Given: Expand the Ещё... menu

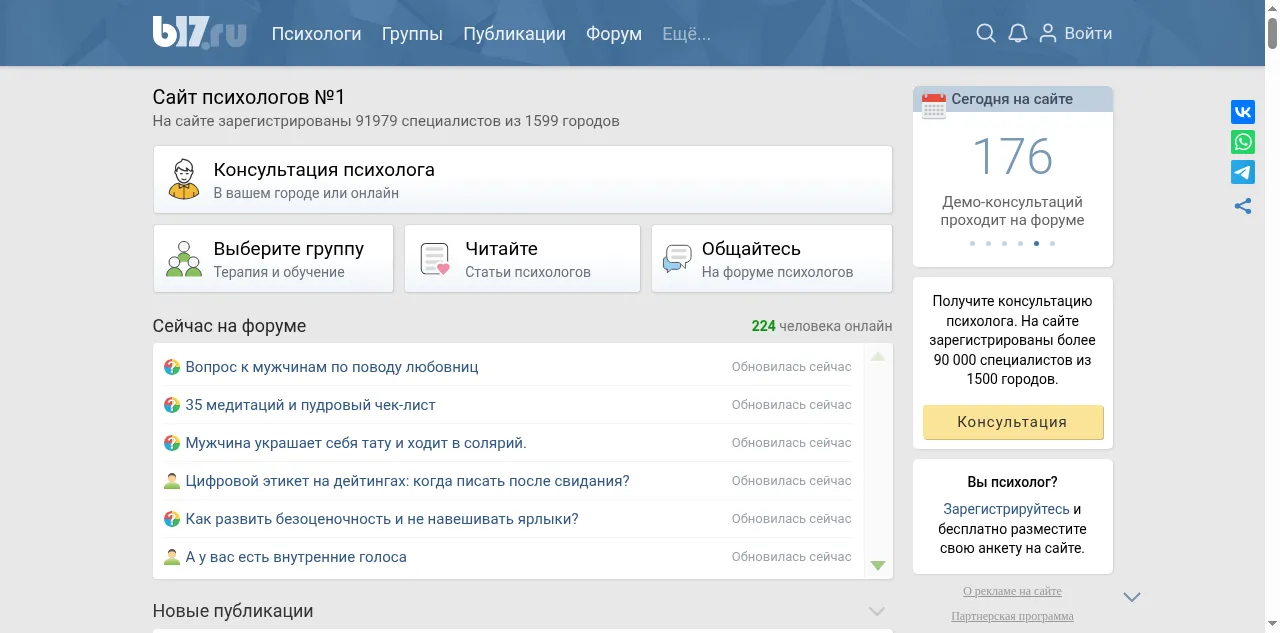Looking at the screenshot, I should [686, 33].
